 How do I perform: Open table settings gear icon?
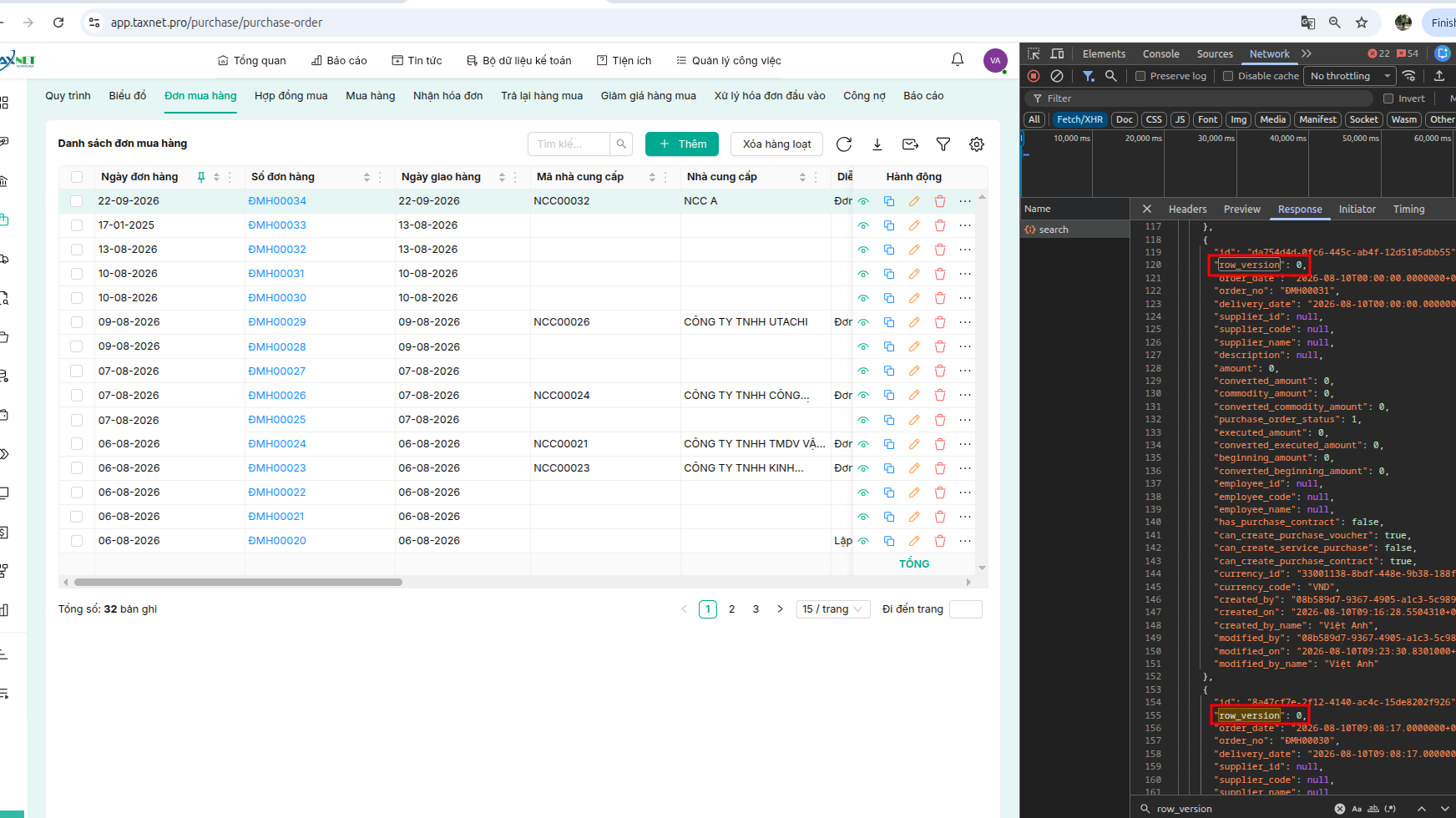pos(977,144)
